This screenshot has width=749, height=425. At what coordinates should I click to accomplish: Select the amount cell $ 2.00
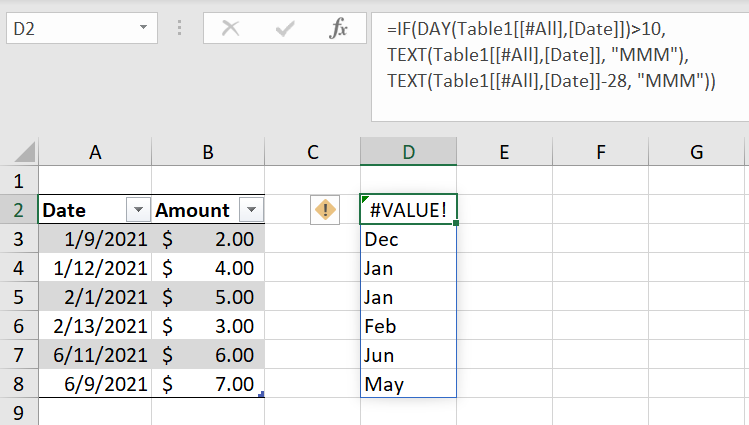click(x=208, y=239)
